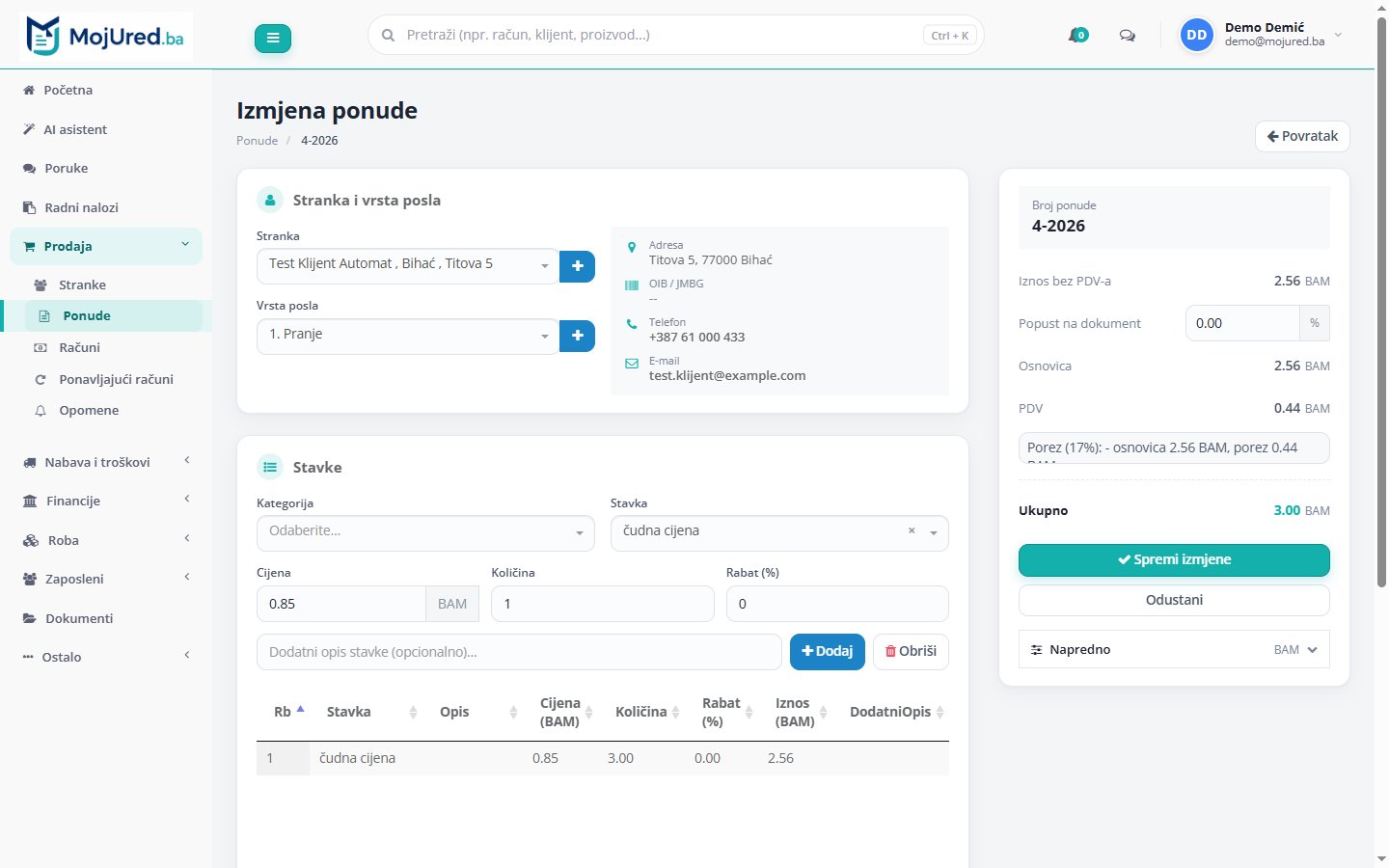The width and height of the screenshot is (1389, 868).
Task: Add new client with plus button beside Stranka
Action: pos(577,266)
